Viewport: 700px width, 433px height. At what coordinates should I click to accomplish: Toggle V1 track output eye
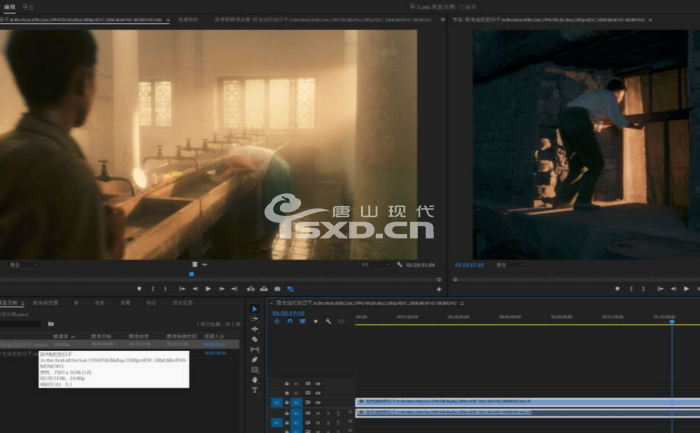(318, 403)
